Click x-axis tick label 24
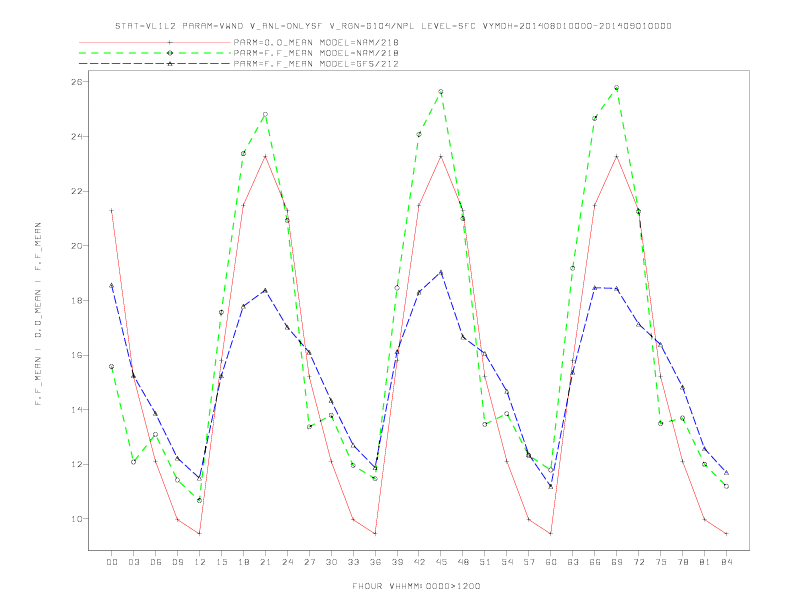The width and height of the screenshot is (792, 612). 287,562
